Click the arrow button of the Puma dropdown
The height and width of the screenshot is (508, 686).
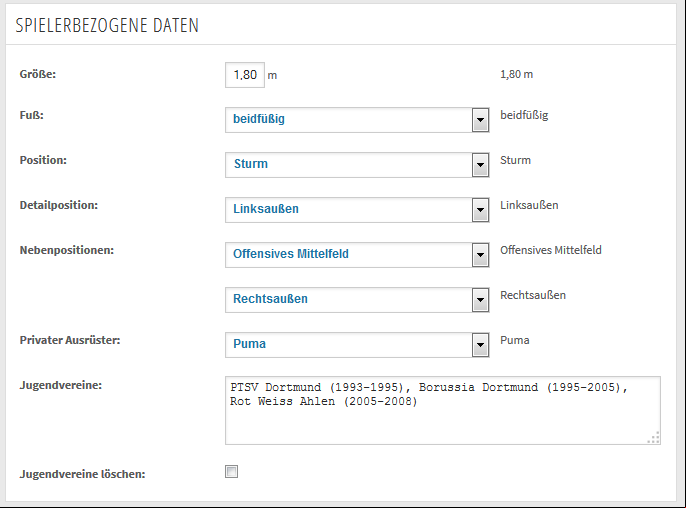(x=480, y=345)
